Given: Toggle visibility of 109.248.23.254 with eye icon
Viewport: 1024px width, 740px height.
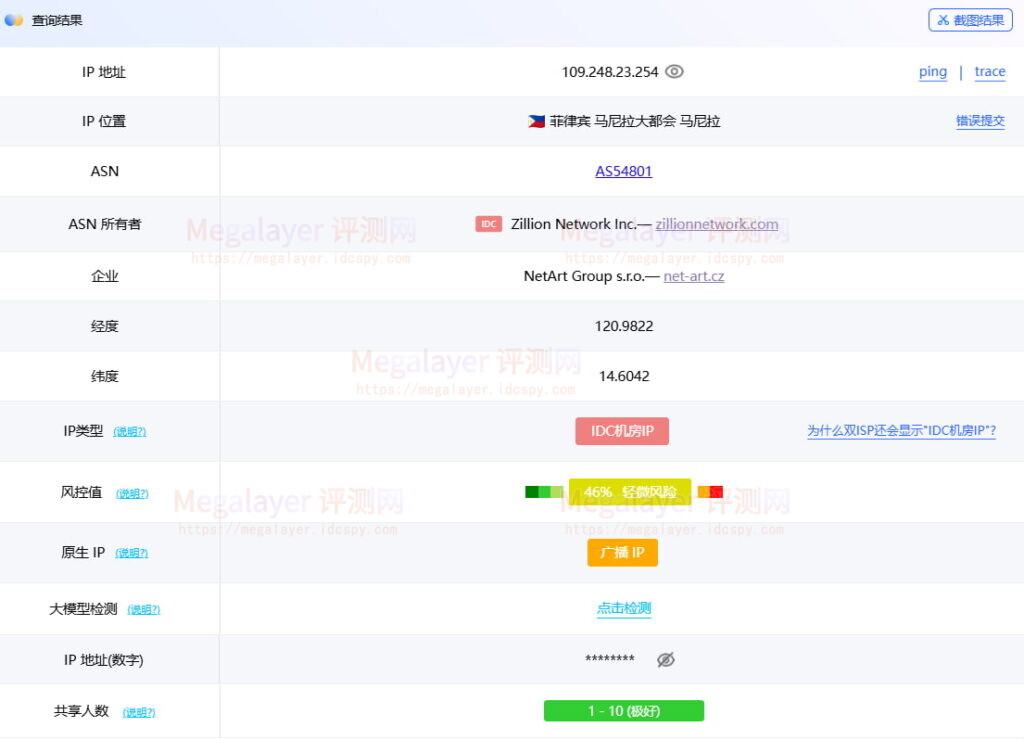Looking at the screenshot, I should (674, 71).
